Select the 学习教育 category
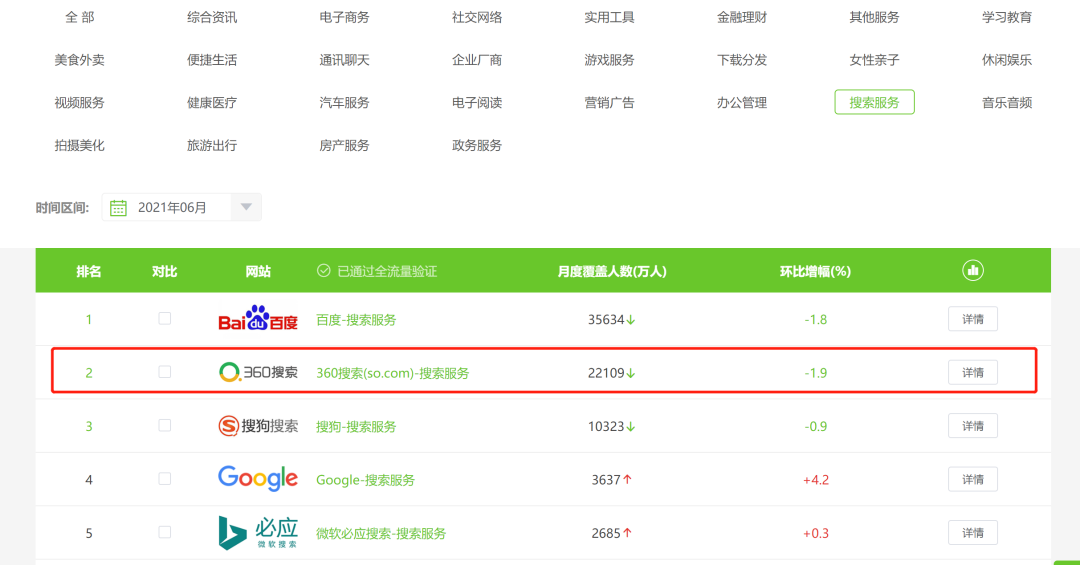Viewport: 1080px width, 565px height. pyautogui.click(x=1007, y=17)
